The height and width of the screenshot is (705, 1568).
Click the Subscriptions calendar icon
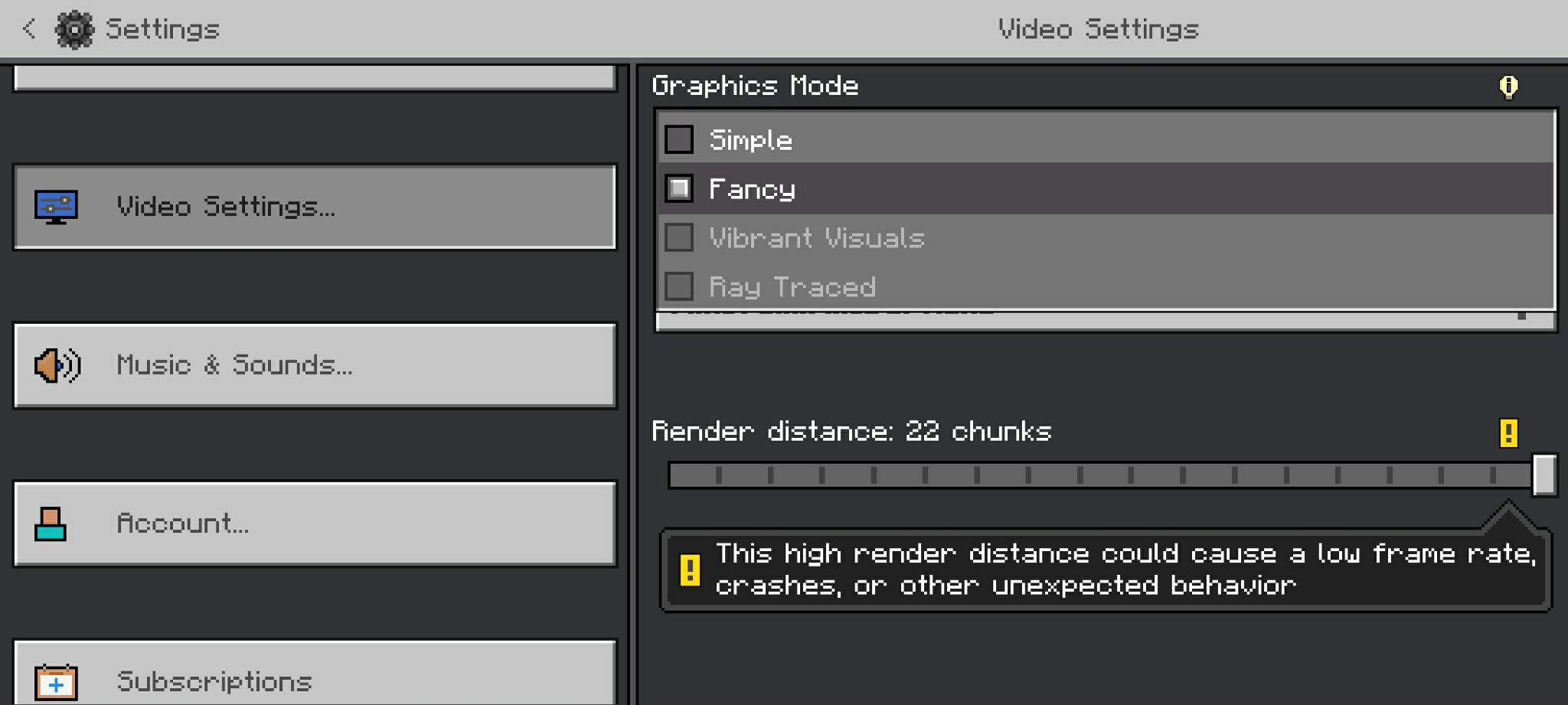click(56, 682)
